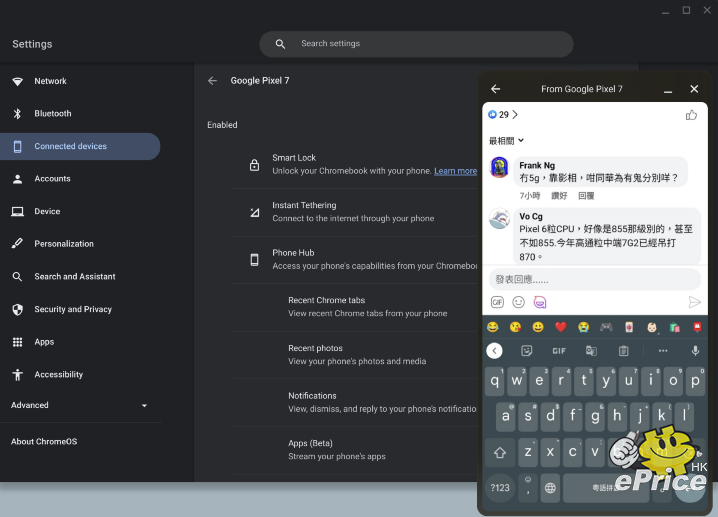
Task: Minimize the From Google Pixel 7 window
Action: (x=668, y=90)
